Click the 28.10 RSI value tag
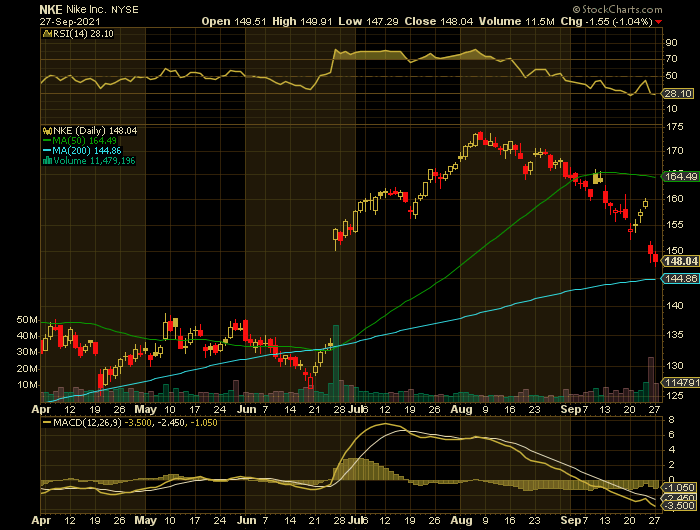The height and width of the screenshot is (530, 700). [677, 93]
